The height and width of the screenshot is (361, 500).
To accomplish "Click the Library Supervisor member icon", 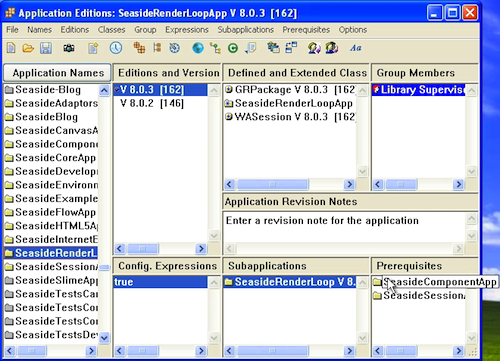I will coord(376,90).
